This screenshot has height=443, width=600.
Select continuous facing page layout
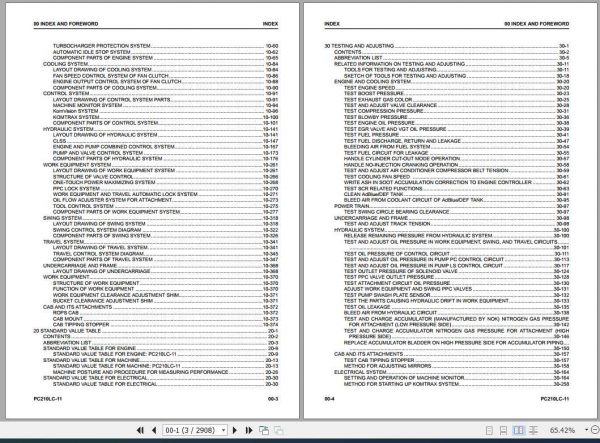coord(533,430)
